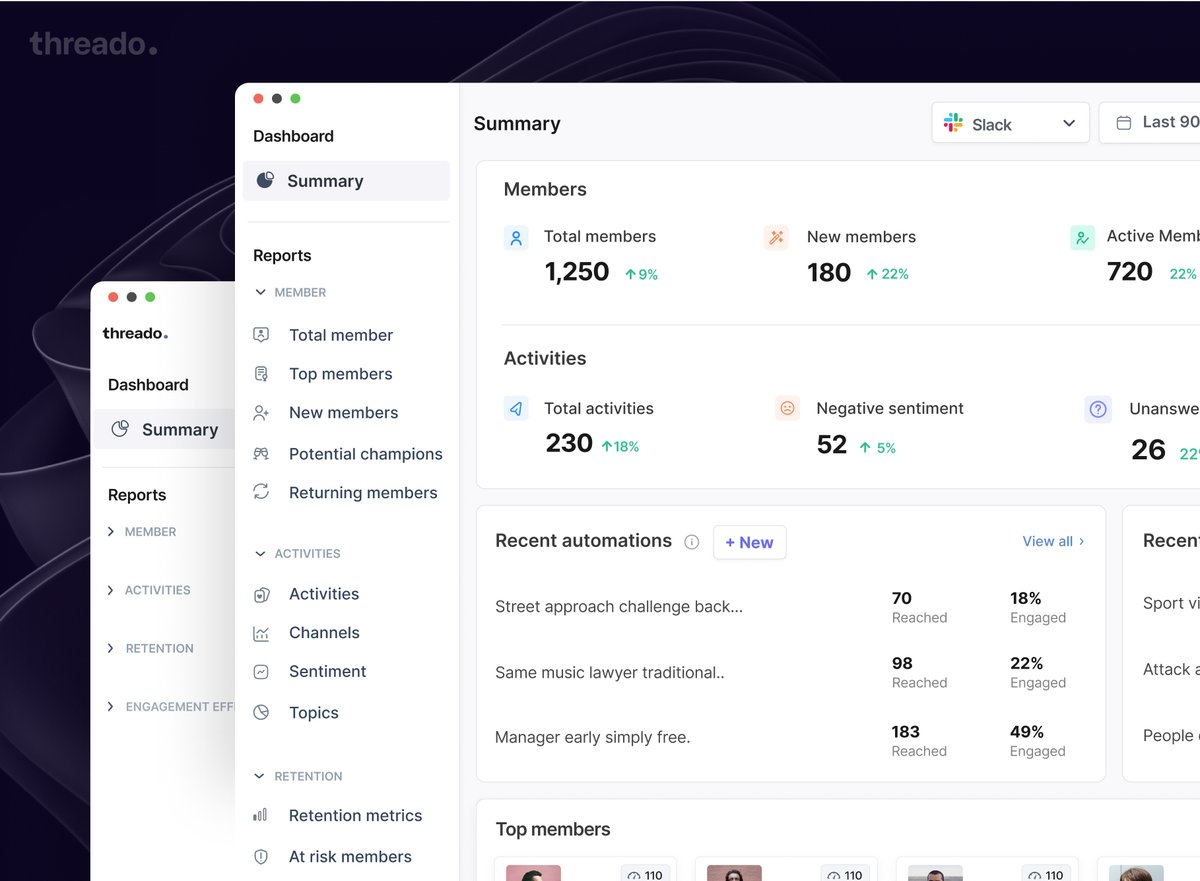
Task: Click the Total member report icon
Action: [x=261, y=334]
